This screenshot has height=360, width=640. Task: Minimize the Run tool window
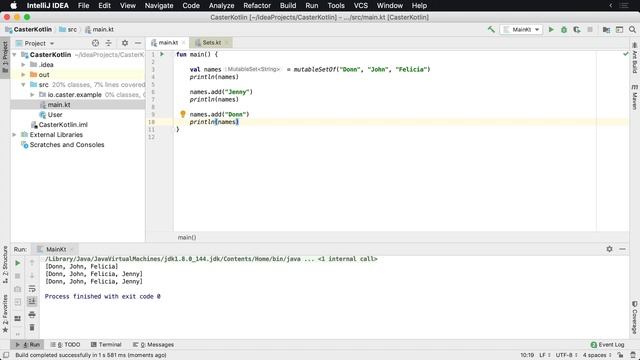(x=622, y=249)
